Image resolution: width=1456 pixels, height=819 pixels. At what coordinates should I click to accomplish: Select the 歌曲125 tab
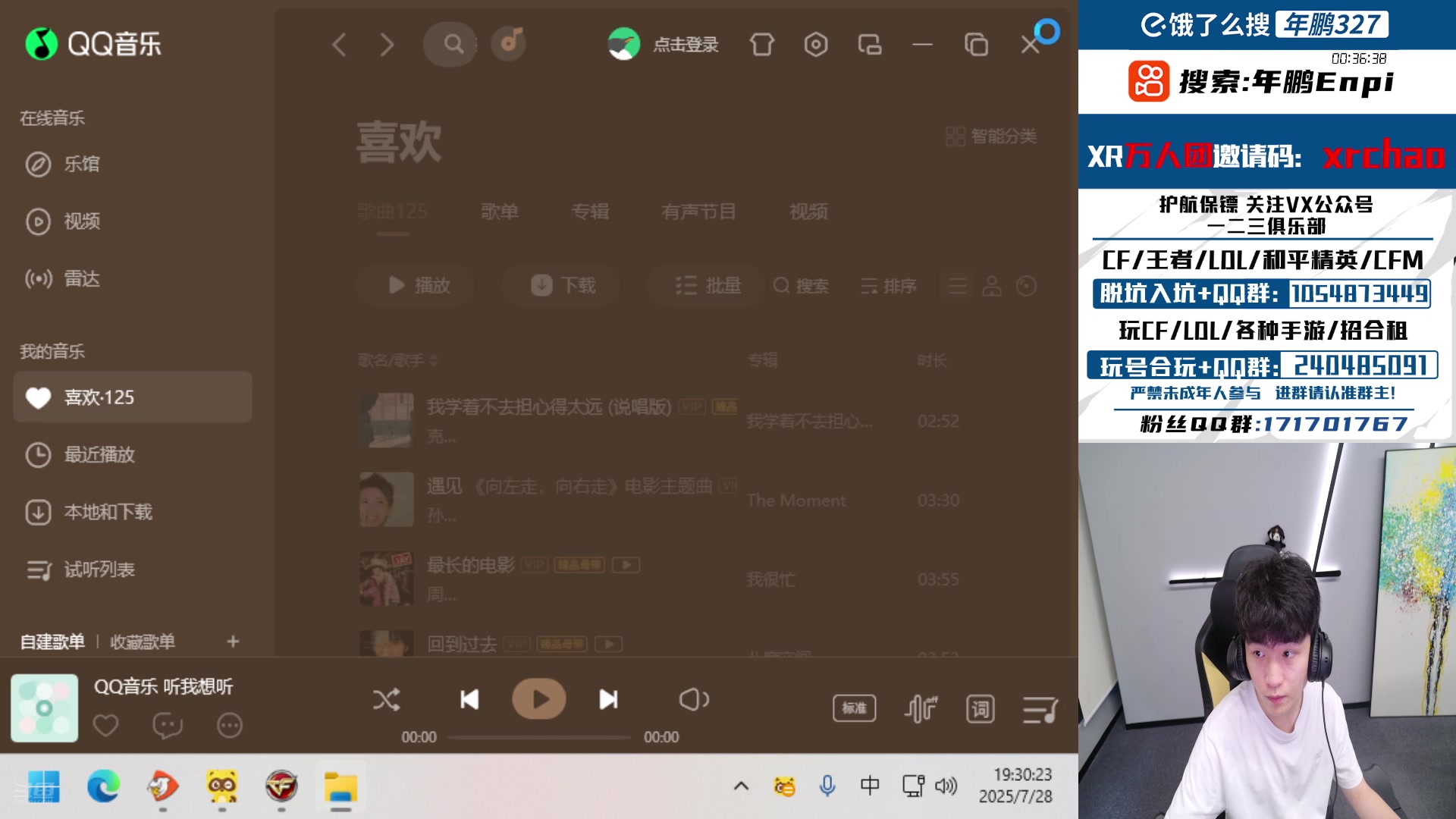392,212
